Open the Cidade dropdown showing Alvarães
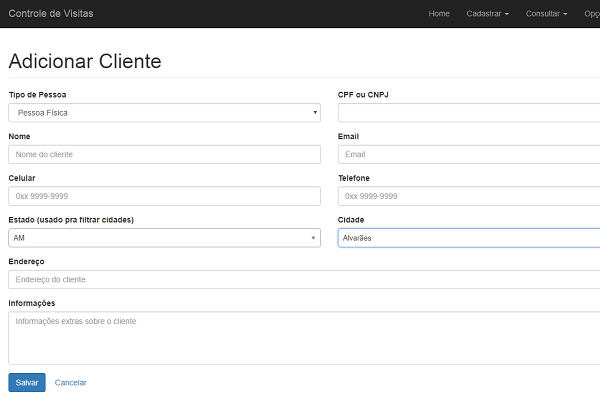The width and height of the screenshot is (600, 400). 469,238
